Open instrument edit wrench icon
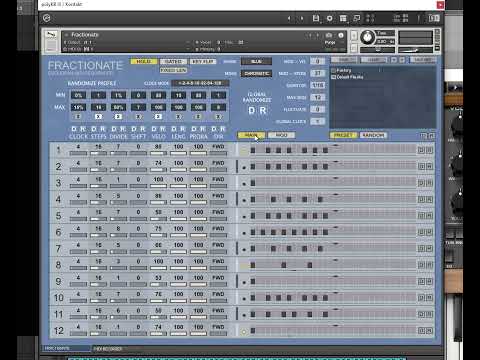 [x=51, y=34]
